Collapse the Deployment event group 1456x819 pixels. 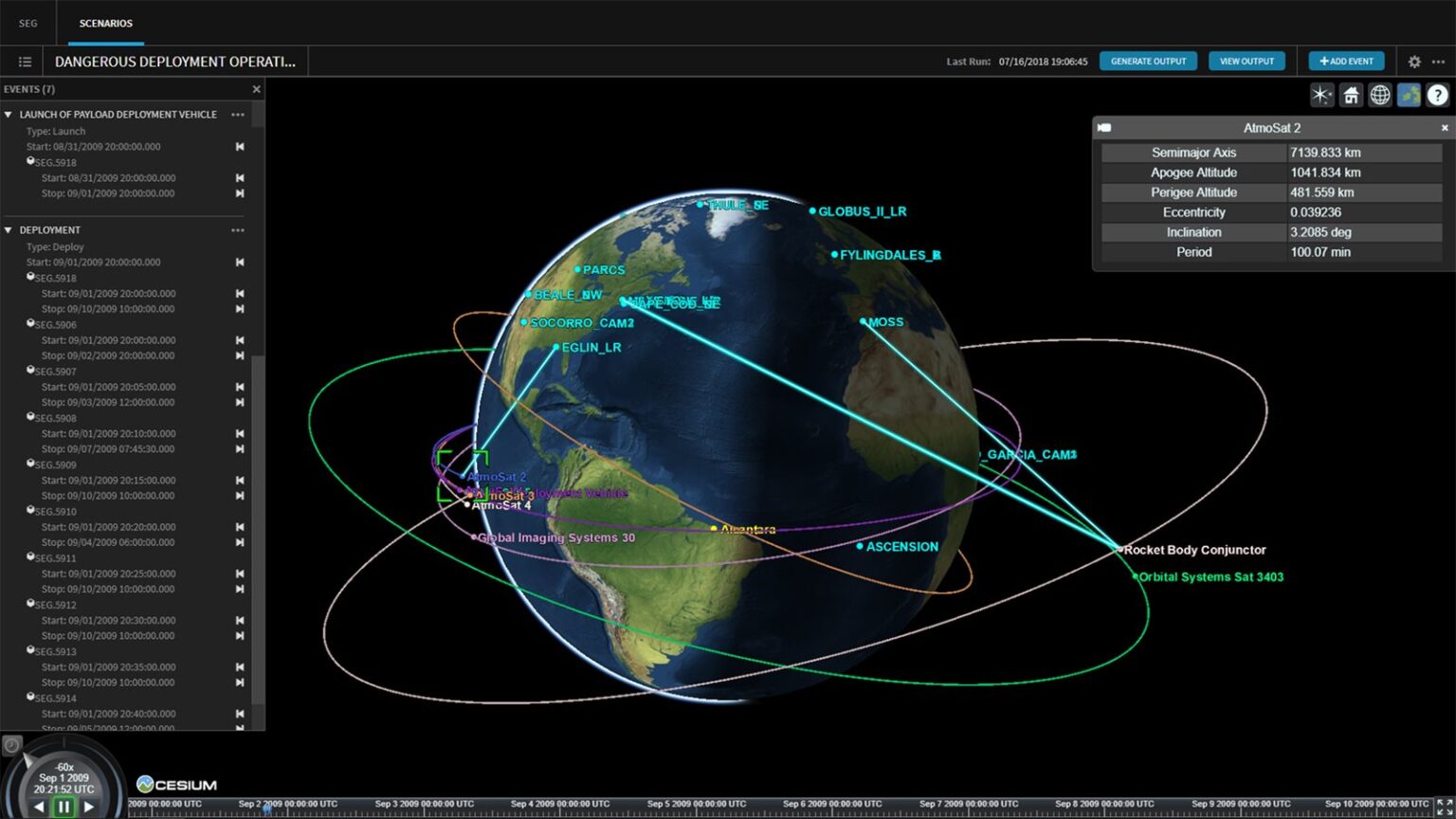coord(9,230)
